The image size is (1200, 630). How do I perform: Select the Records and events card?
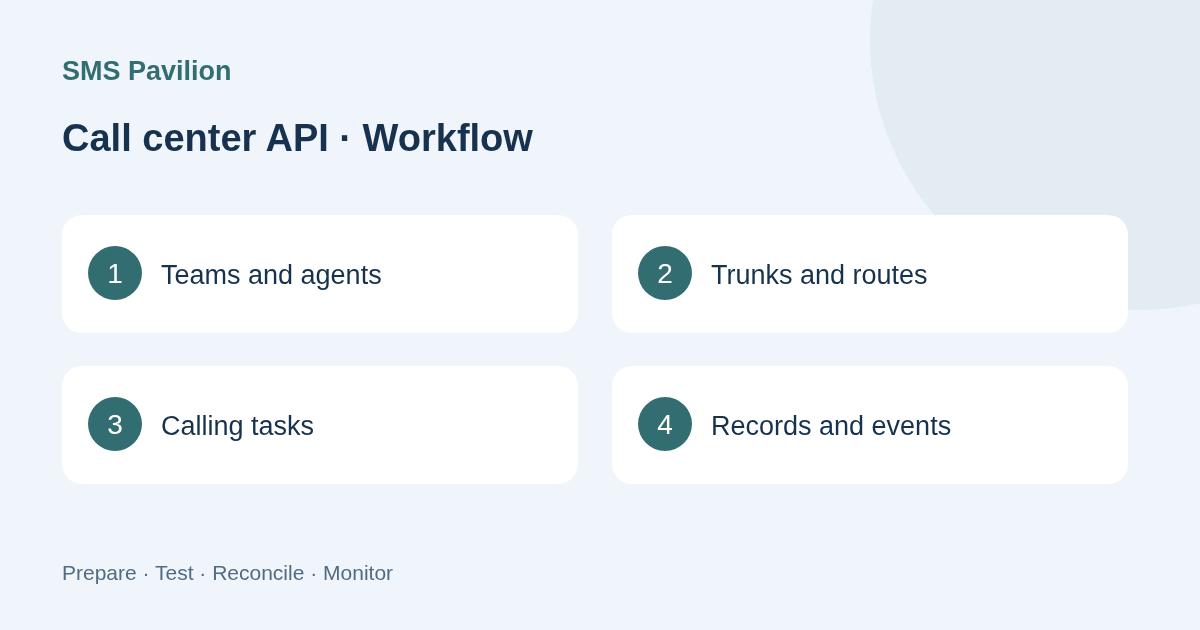870,425
